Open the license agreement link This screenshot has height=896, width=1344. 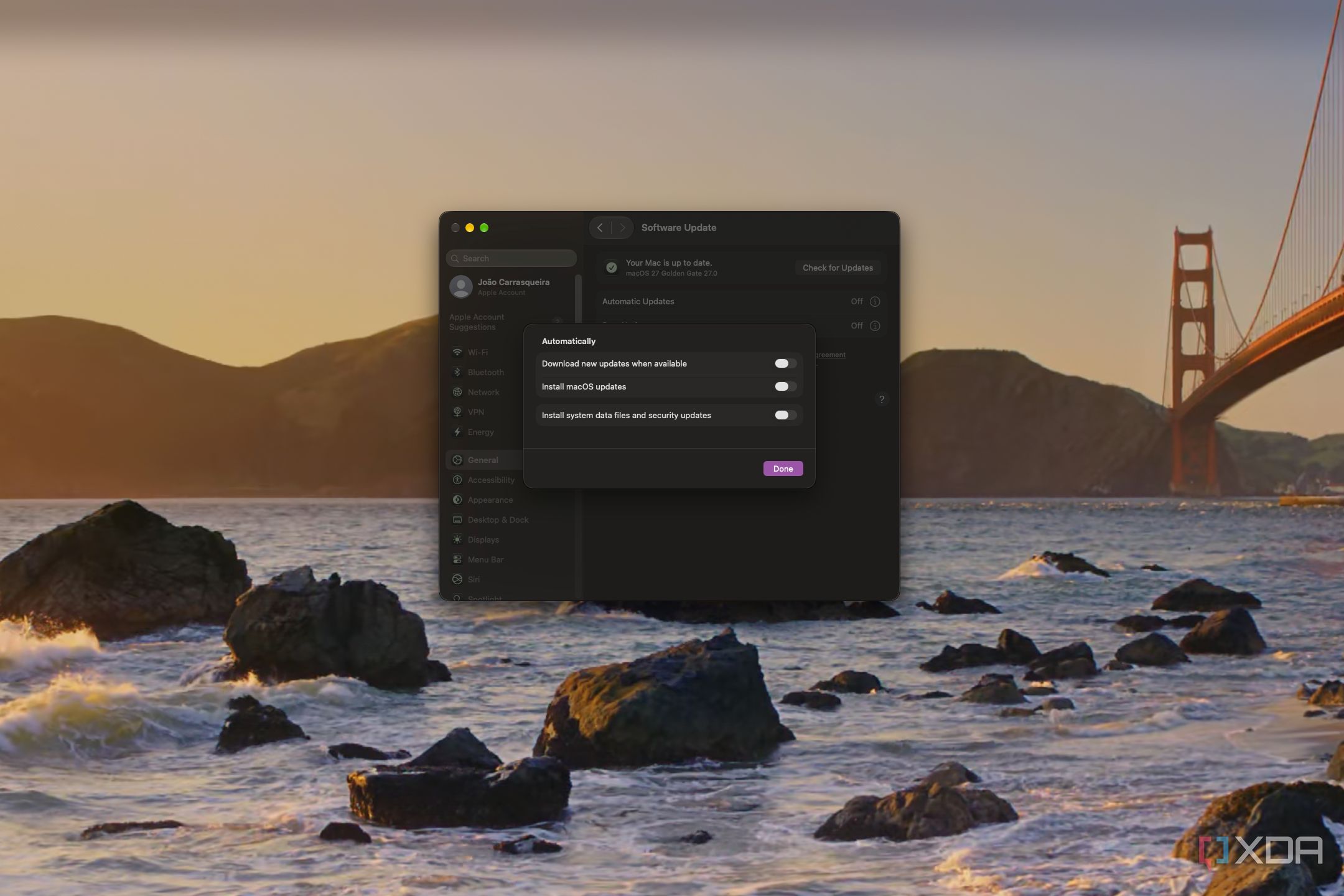(831, 355)
